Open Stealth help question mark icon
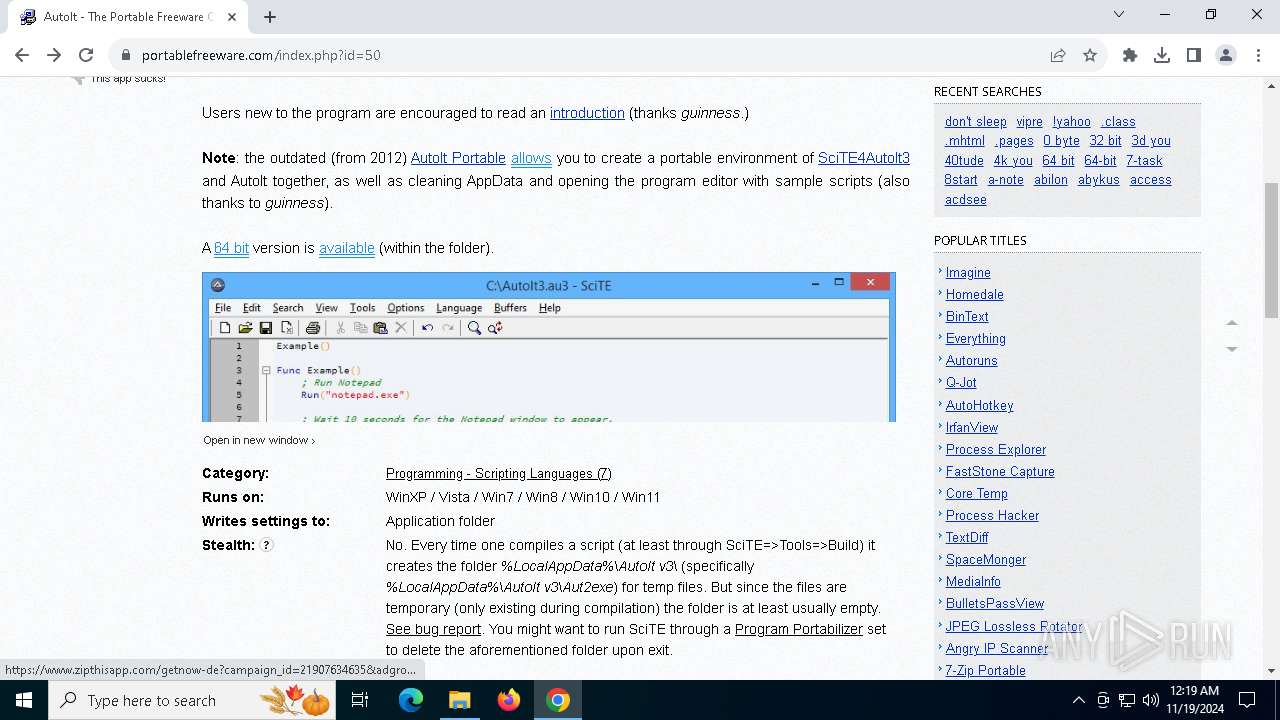 tap(266, 545)
